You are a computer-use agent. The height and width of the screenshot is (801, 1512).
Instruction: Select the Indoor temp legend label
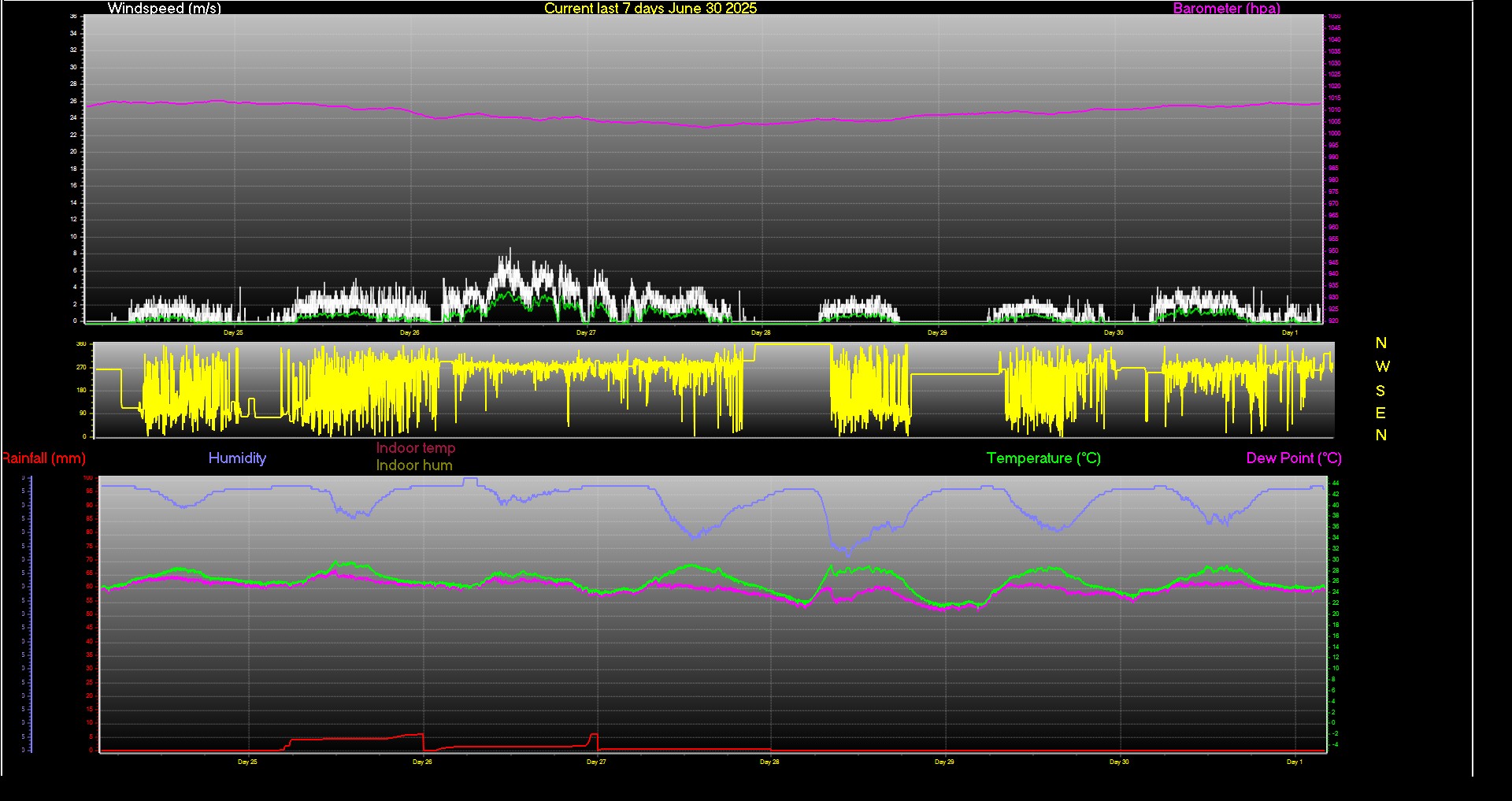415,448
